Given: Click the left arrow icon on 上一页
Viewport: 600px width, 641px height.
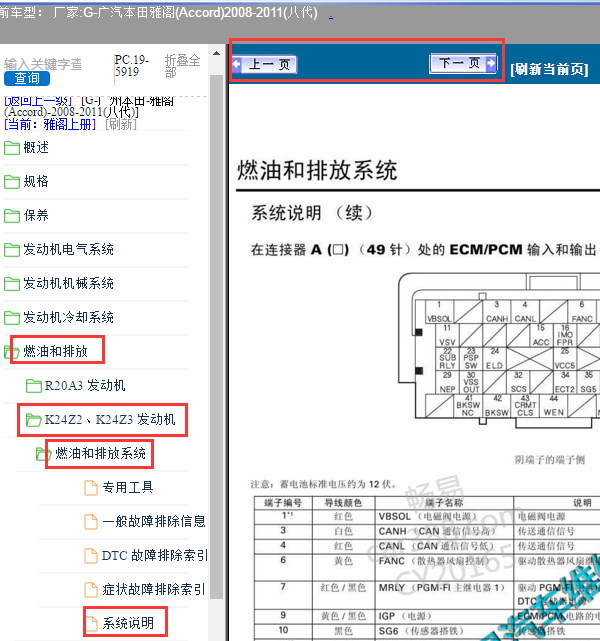Looking at the screenshot, I should (x=237, y=64).
